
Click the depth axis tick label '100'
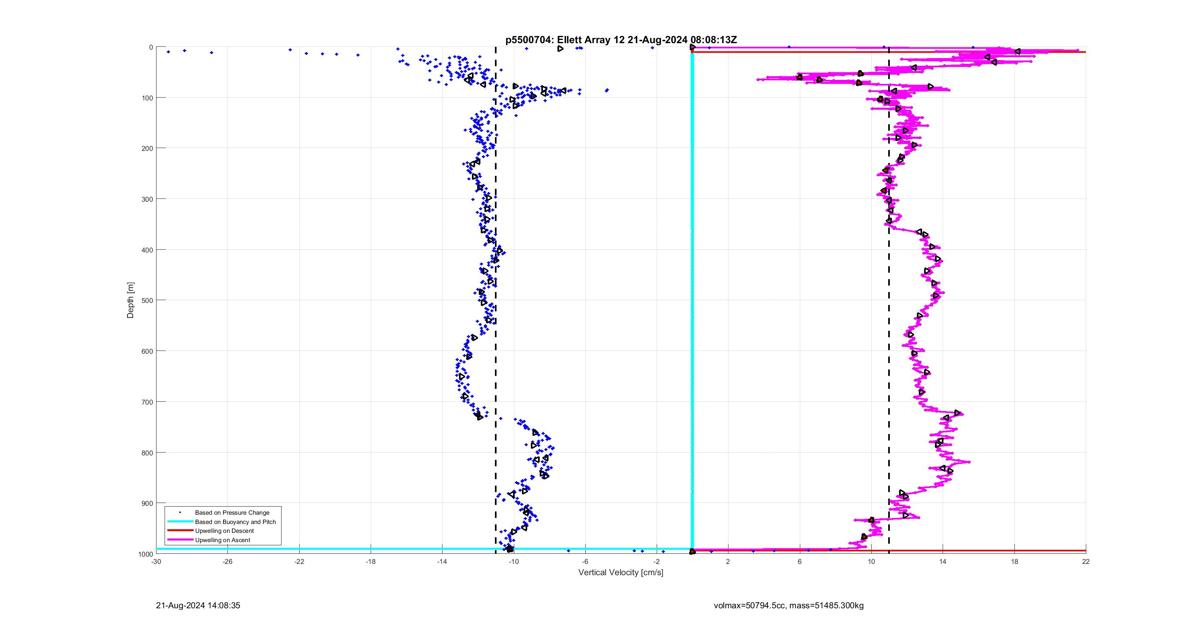146,98
